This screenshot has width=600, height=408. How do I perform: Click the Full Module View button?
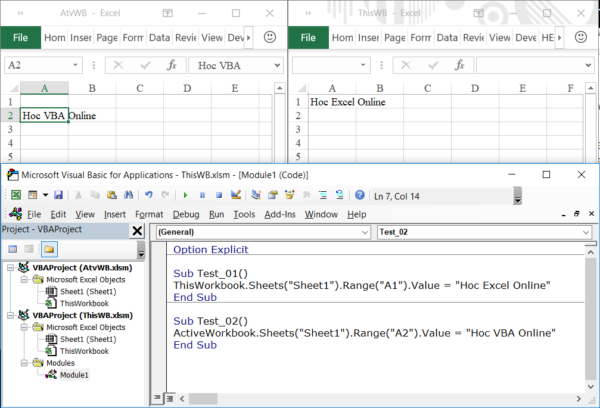coord(170,398)
